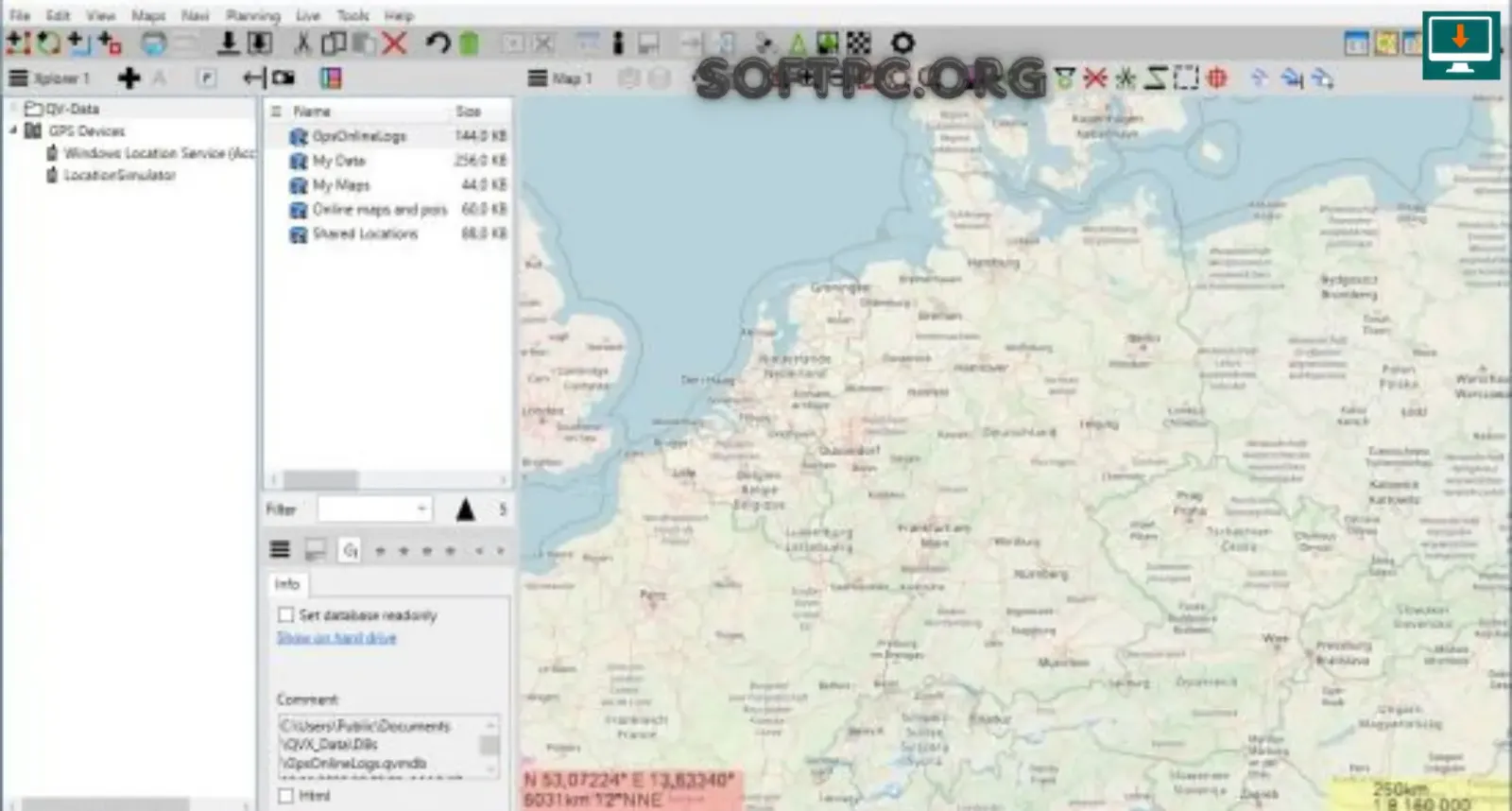Select 'My Maps' database row

click(x=388, y=185)
